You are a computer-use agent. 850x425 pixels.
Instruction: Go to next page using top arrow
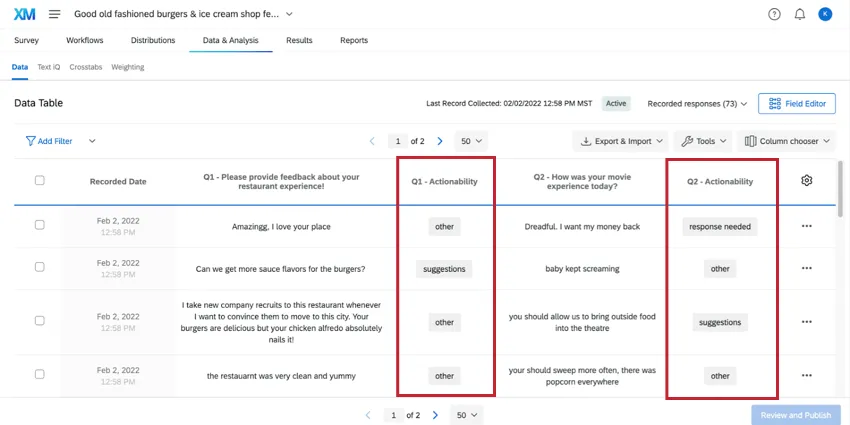[440, 142]
